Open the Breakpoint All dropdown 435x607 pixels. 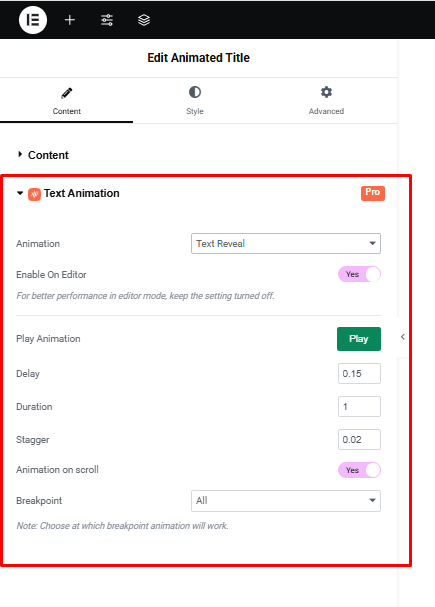click(x=286, y=501)
